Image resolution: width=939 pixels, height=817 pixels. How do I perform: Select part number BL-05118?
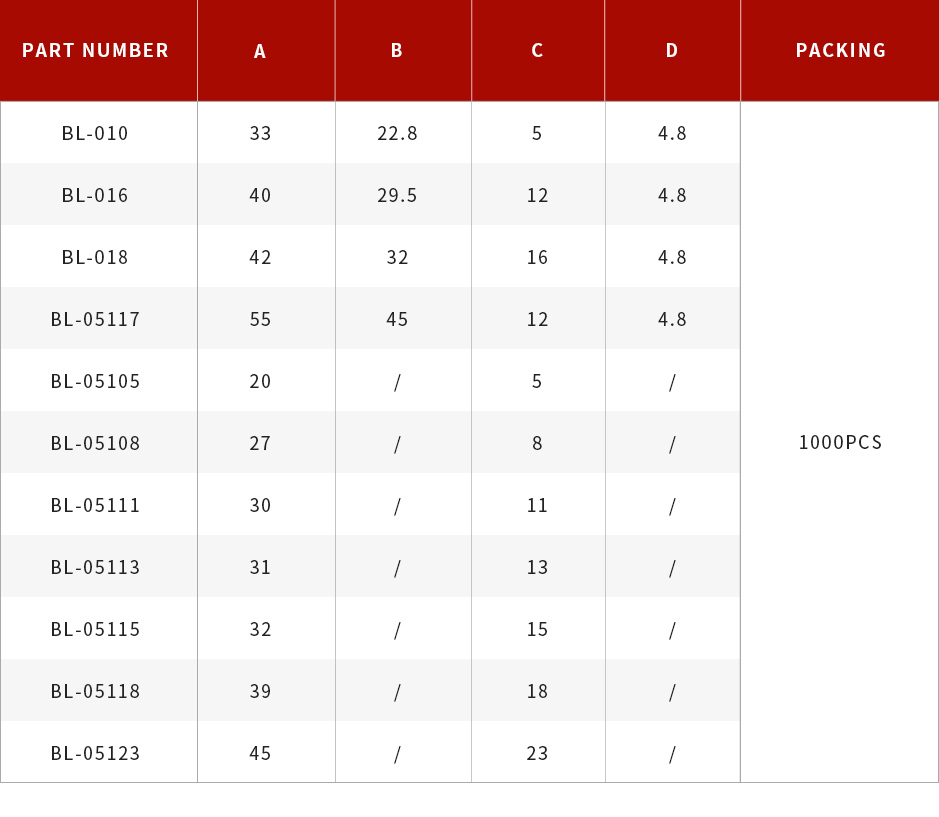click(x=95, y=691)
